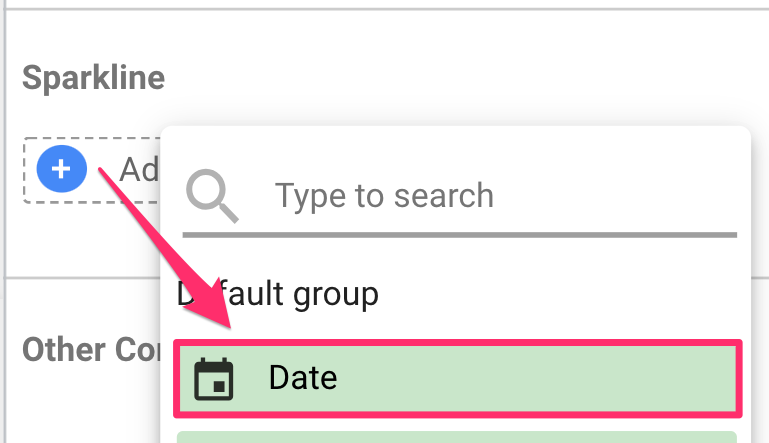This screenshot has width=769, height=443.
Task: Click the blue plus icon under Sparkline
Action: (x=61, y=169)
